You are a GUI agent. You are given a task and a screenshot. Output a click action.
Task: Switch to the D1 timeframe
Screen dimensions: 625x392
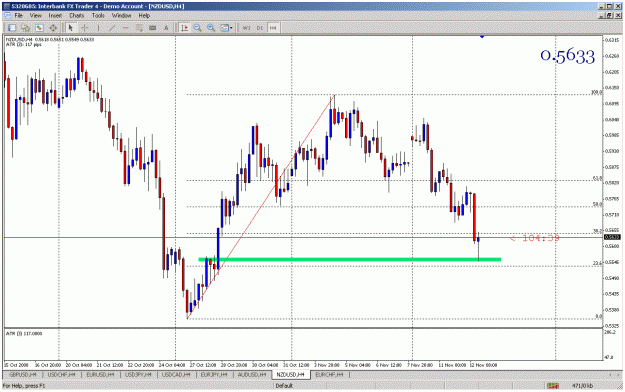260,28
